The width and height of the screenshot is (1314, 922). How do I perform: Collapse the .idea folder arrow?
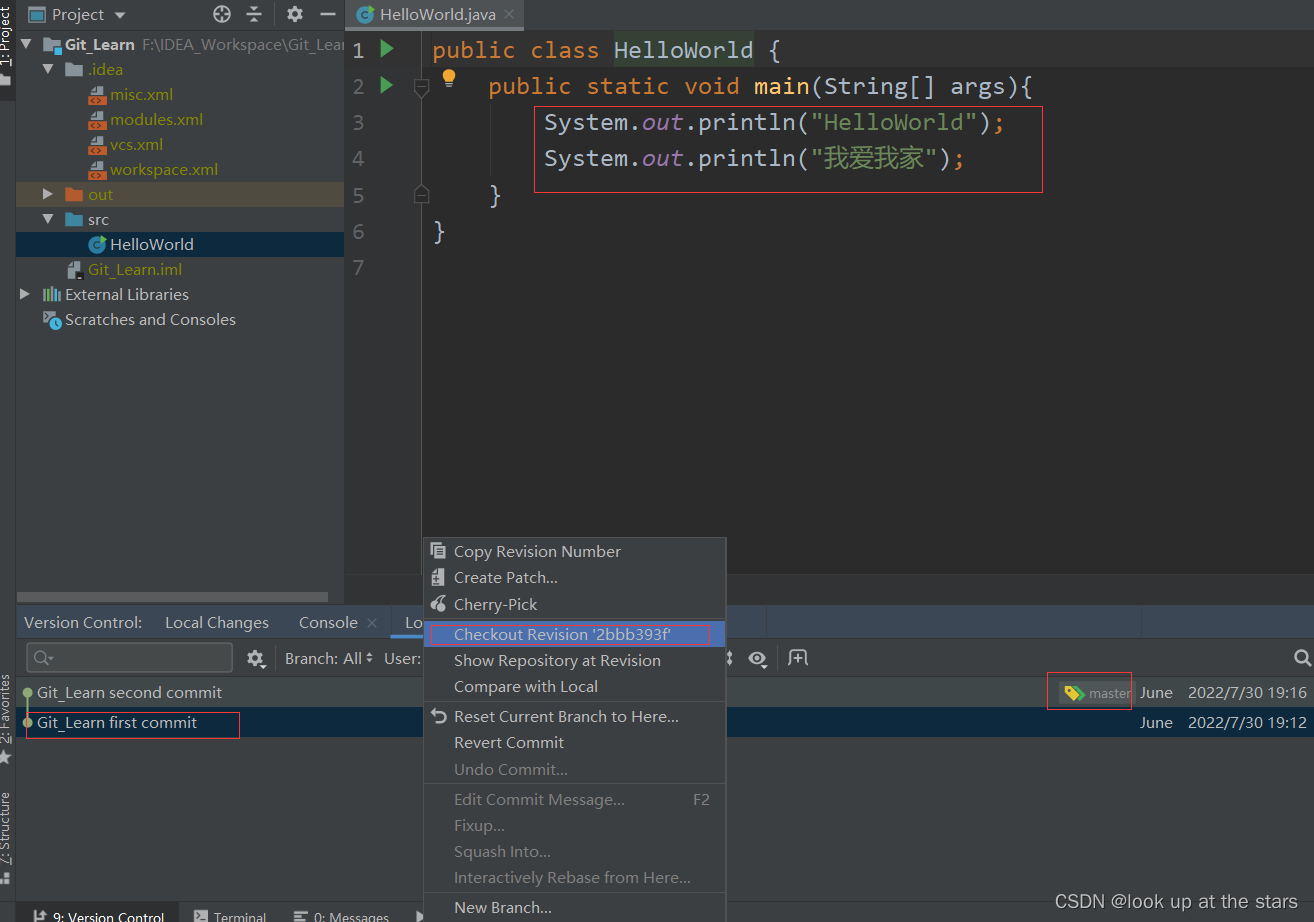[x=48, y=70]
